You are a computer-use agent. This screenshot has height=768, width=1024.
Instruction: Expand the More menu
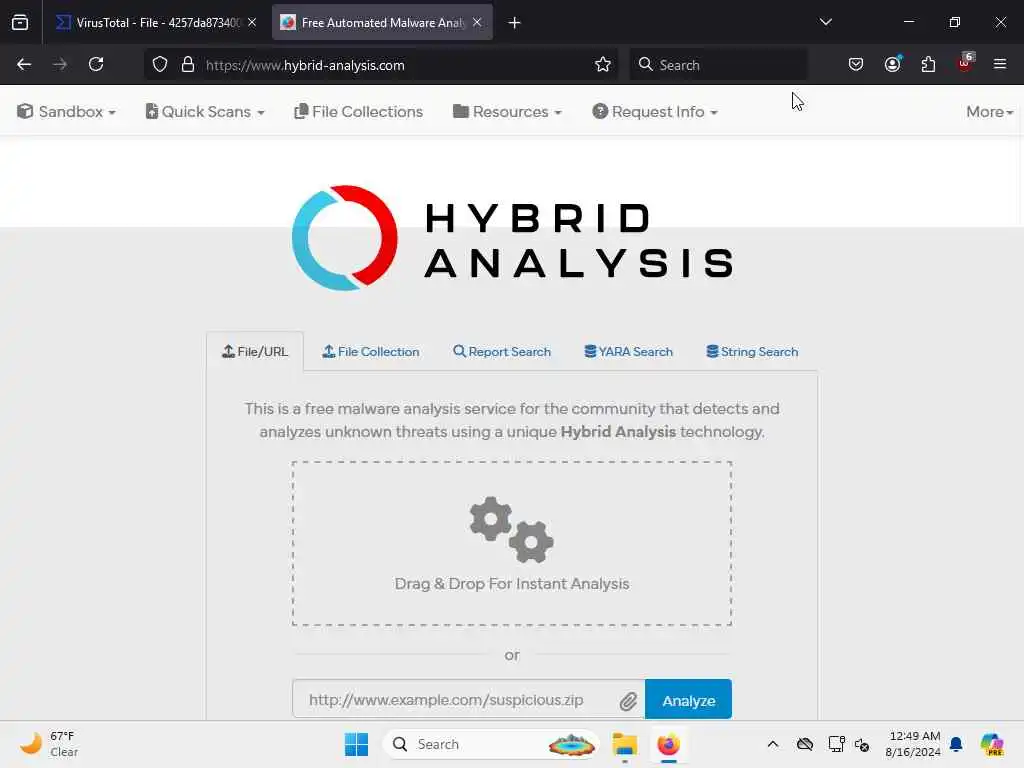coord(989,112)
